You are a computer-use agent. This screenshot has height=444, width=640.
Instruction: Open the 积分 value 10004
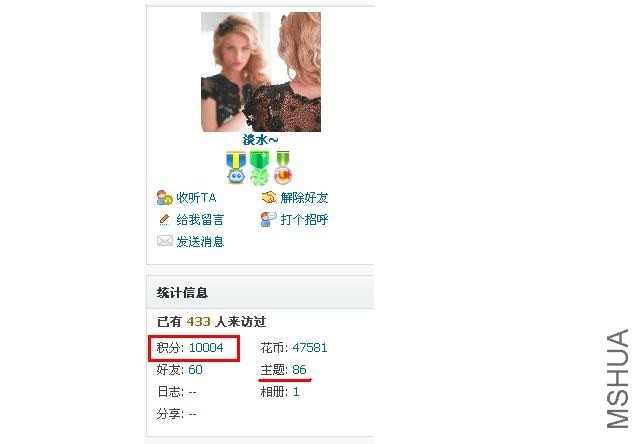[x=206, y=348]
